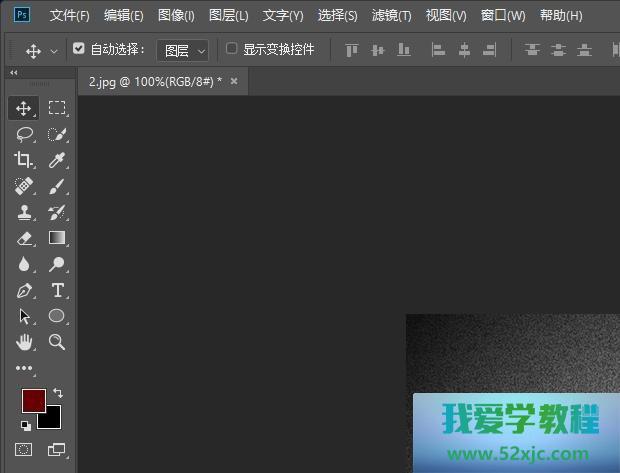This screenshot has width=620, height=473.
Task: Toggle the 自动选择 checkbox
Action: tap(80, 49)
